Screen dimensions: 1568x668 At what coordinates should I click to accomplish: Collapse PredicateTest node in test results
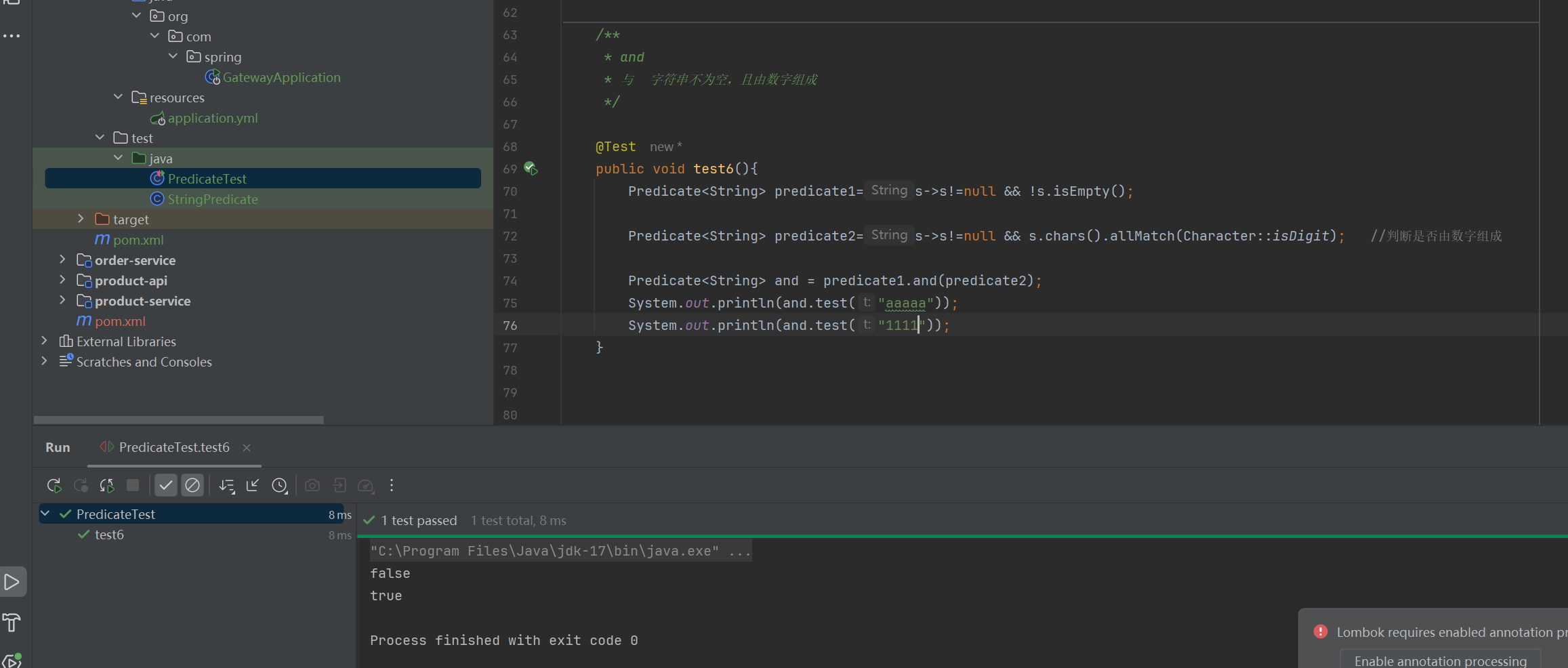45,514
